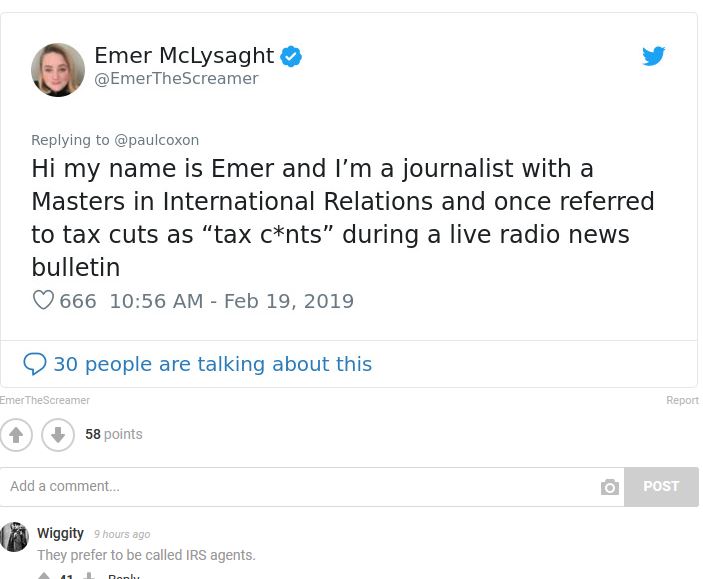Open the @EmerTheScreamer handle link
This screenshot has width=703, height=579.
click(176, 78)
